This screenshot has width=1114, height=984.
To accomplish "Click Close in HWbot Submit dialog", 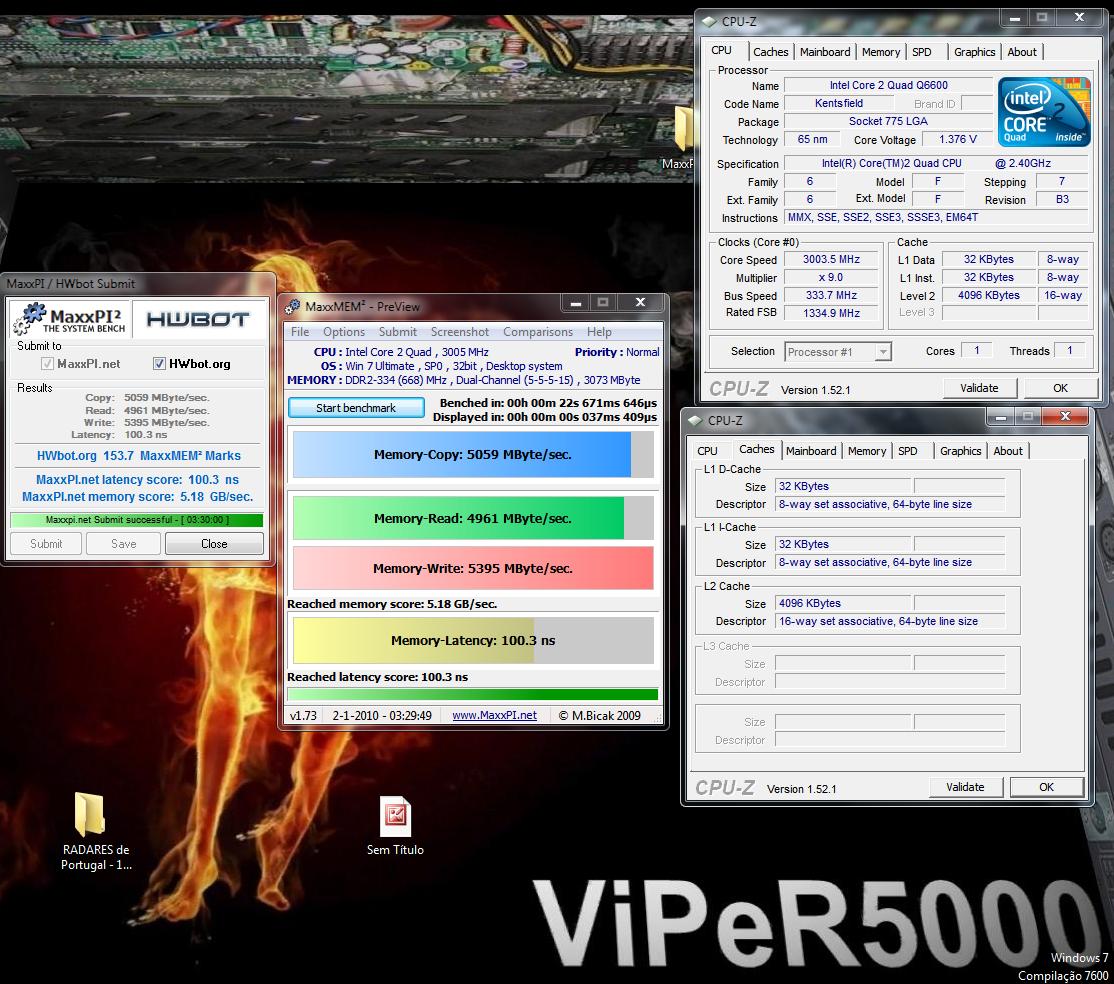I will (x=214, y=544).
